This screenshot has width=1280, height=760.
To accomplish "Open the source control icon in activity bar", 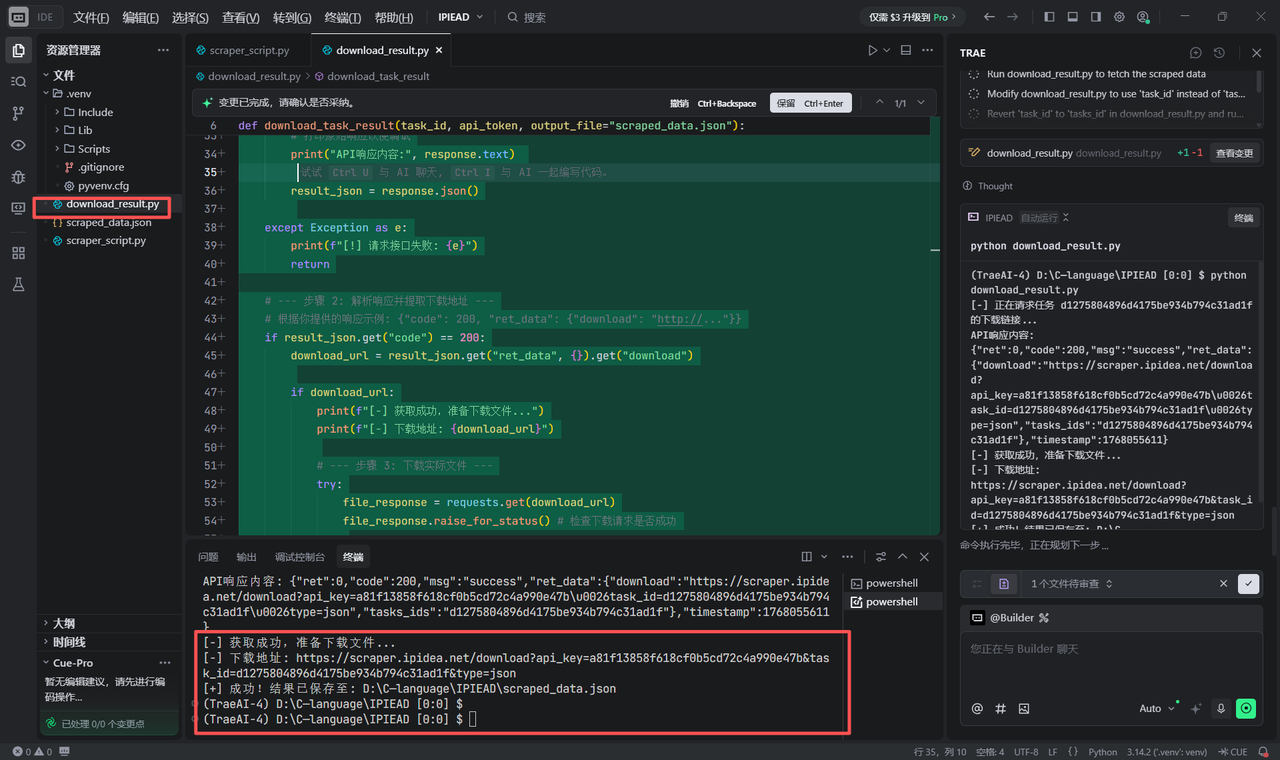I will (18, 114).
